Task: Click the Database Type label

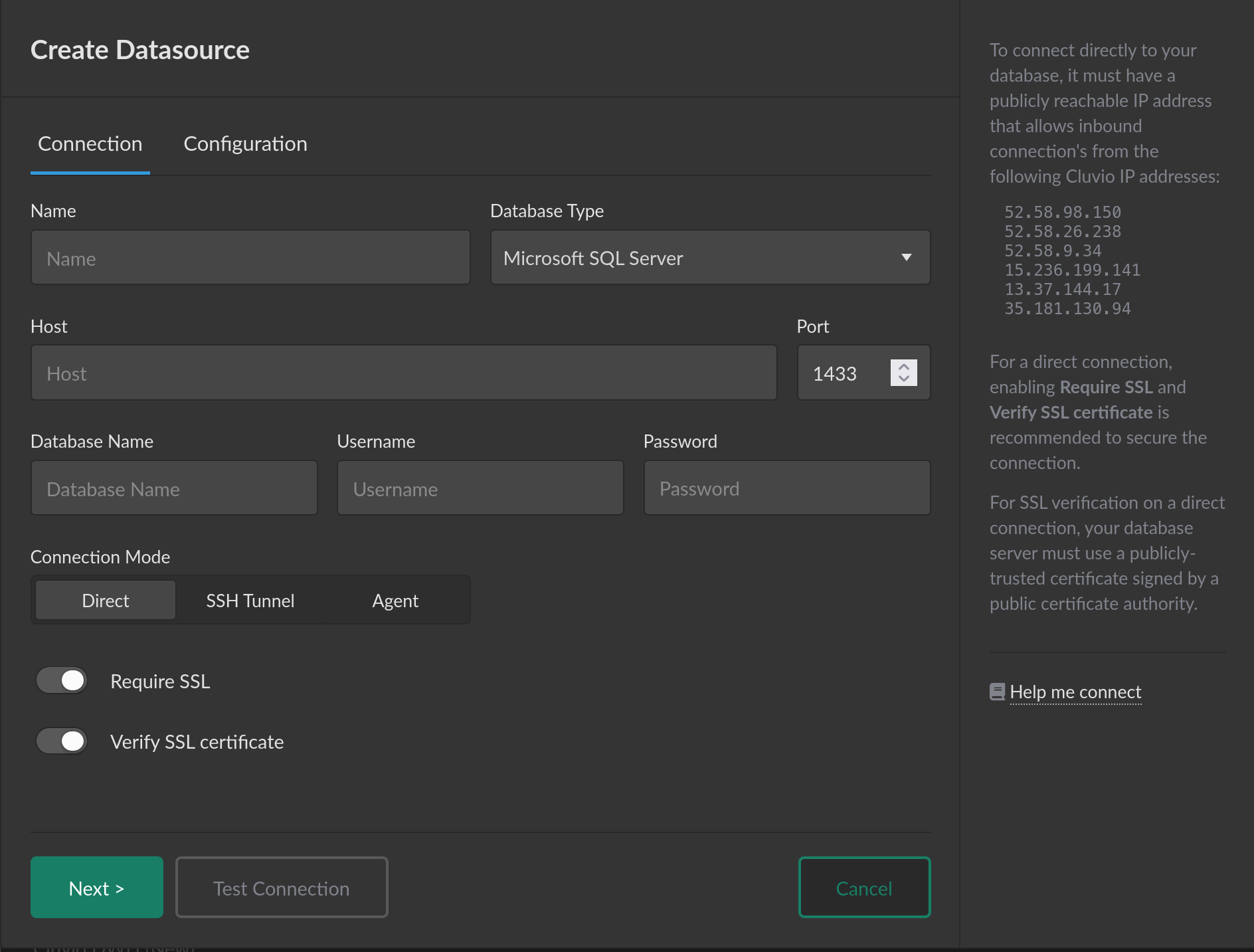Action: [x=547, y=211]
